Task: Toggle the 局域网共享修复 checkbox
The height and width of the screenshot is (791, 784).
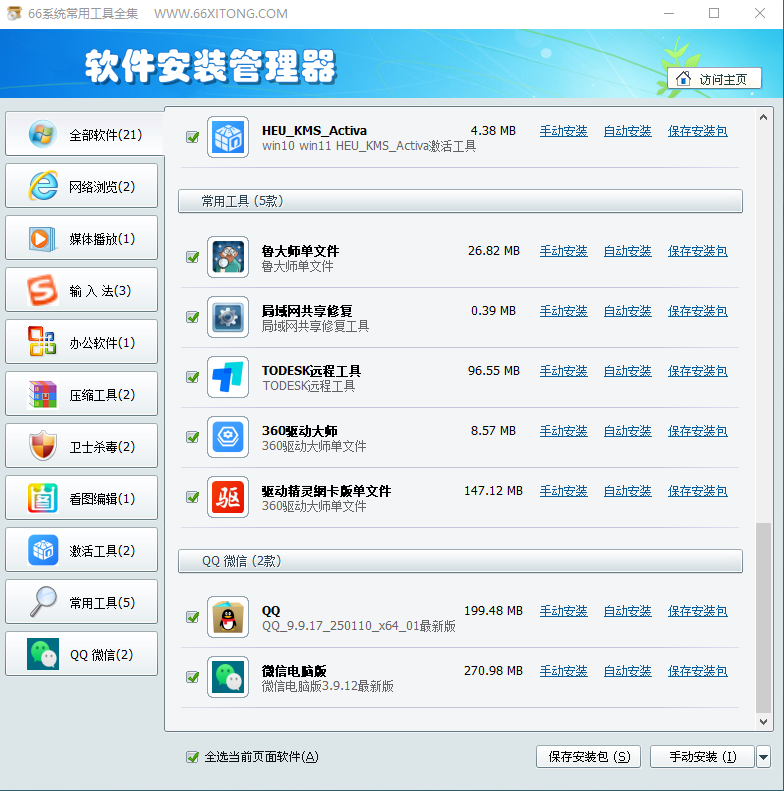Action: pos(193,317)
